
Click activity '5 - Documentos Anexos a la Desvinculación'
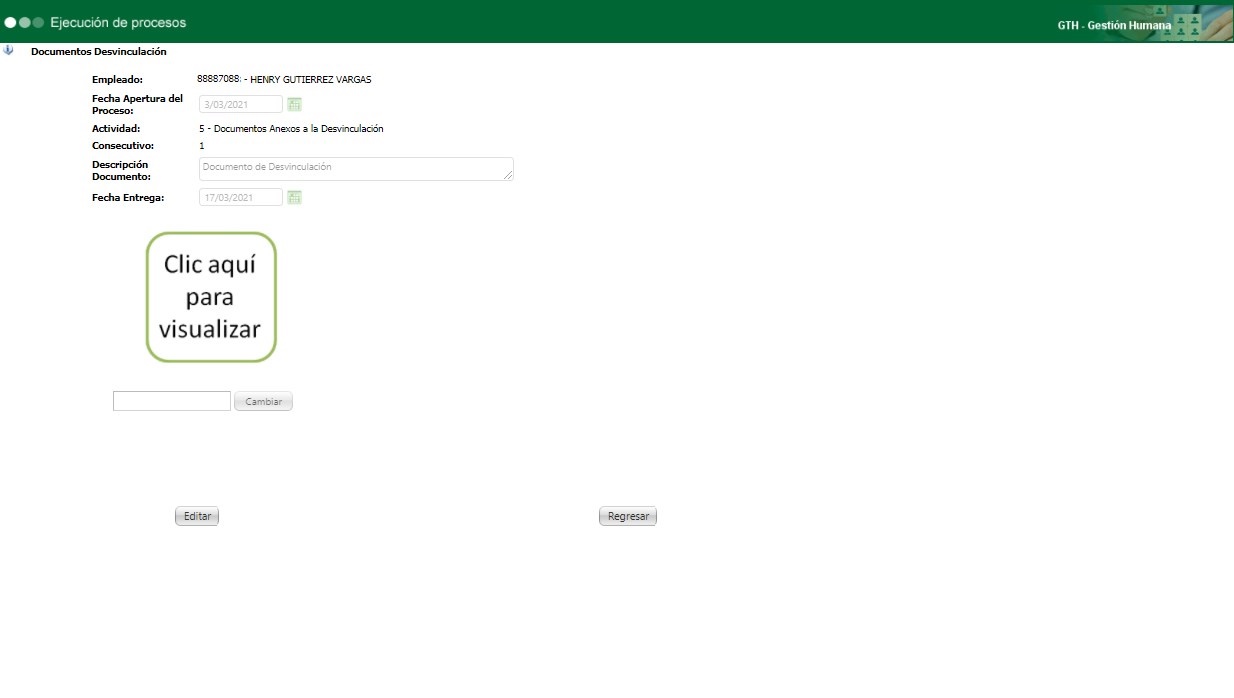pyautogui.click(x=291, y=128)
